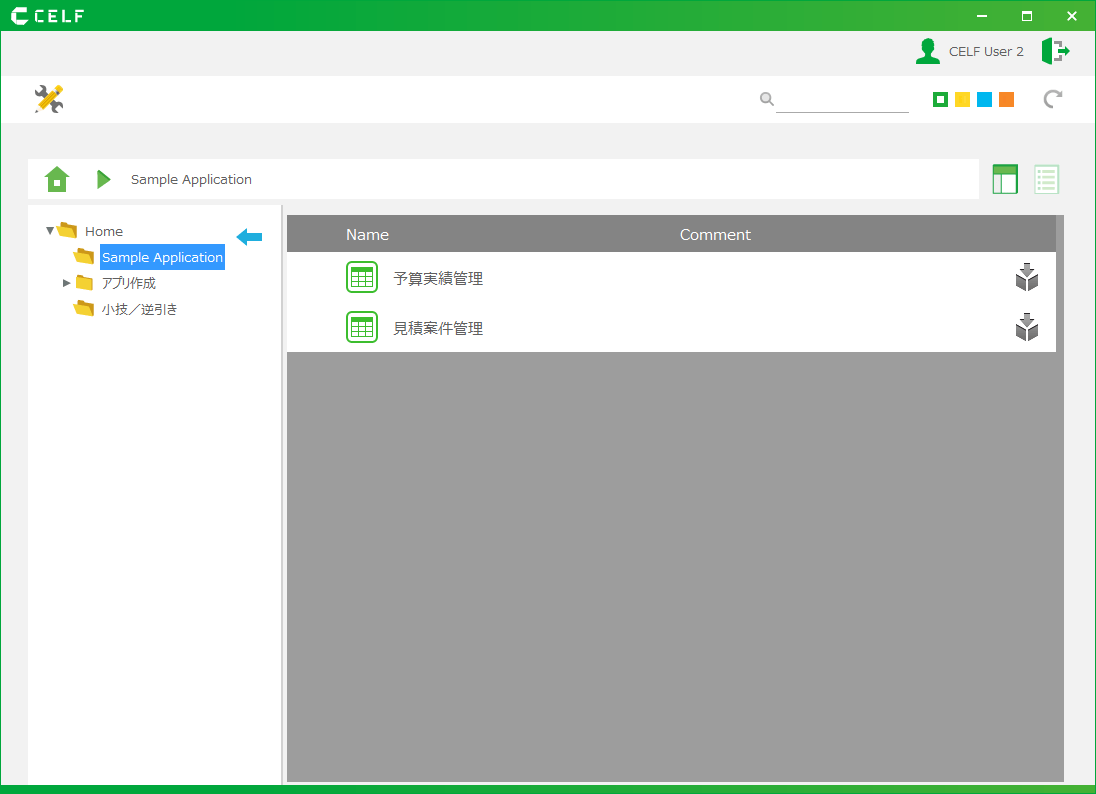The width and height of the screenshot is (1096, 794).
Task: Collapse the Home tree node
Action: pos(50,231)
